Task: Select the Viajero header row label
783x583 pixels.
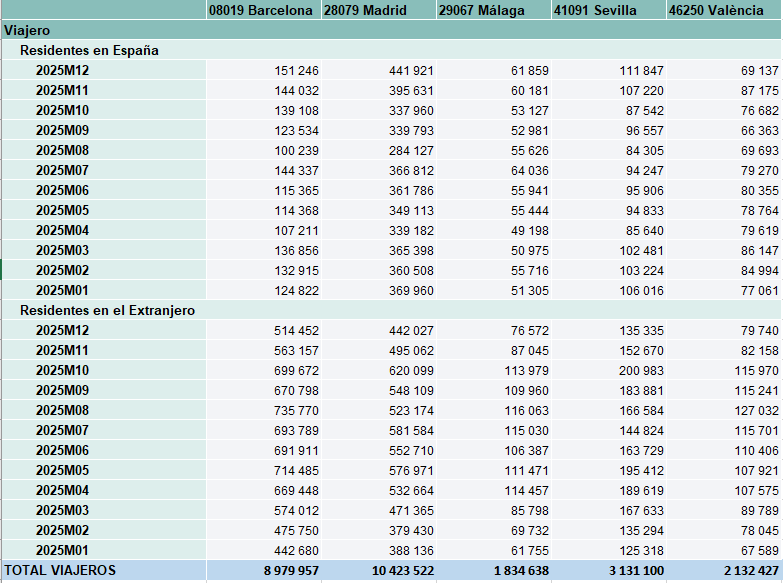Action: click(28, 31)
